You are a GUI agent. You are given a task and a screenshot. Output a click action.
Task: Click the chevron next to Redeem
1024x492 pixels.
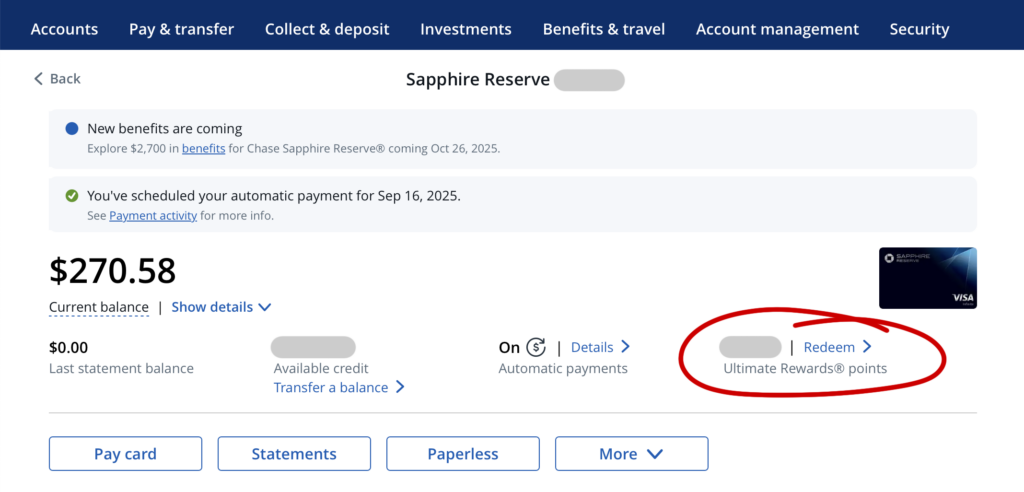867,348
